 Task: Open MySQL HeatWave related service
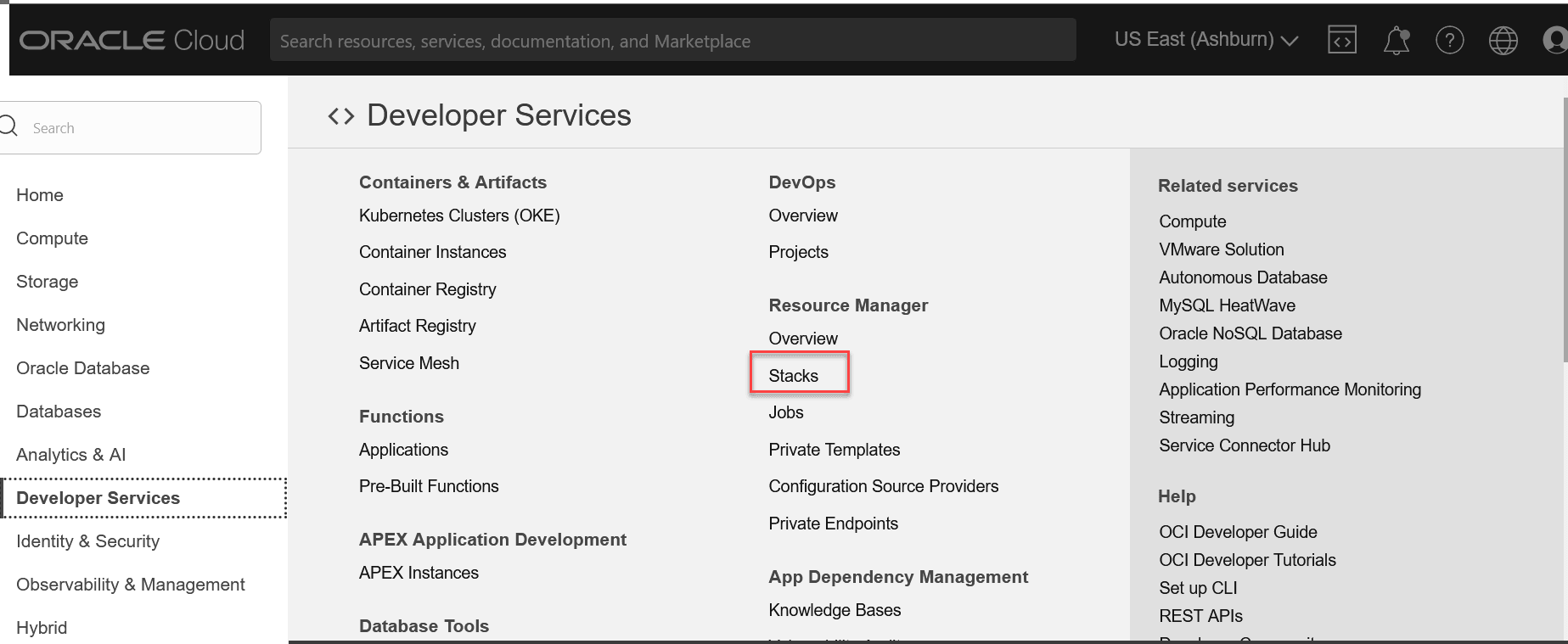click(x=1228, y=305)
